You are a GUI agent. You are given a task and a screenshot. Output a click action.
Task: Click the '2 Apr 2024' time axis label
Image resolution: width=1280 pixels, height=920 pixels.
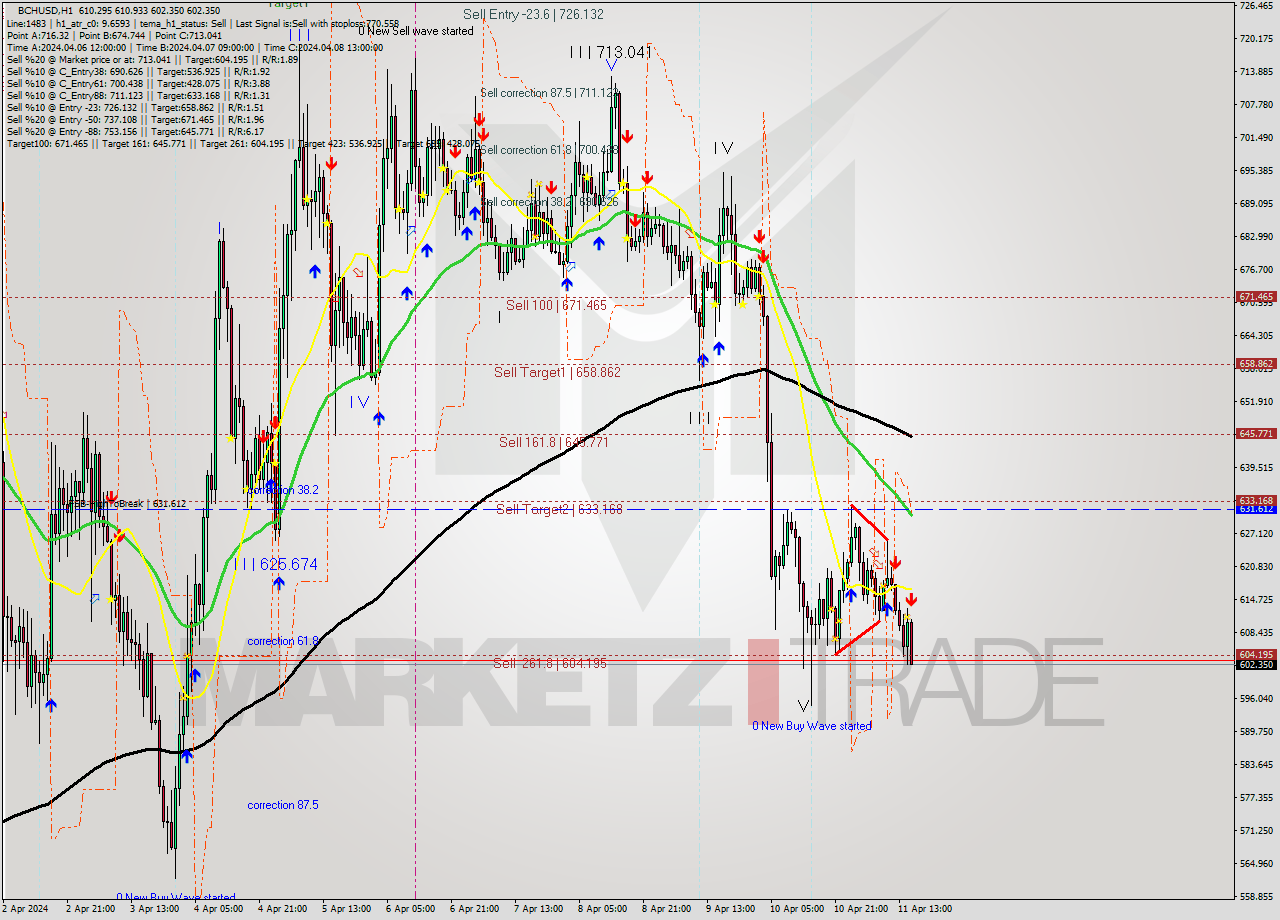click(27, 909)
